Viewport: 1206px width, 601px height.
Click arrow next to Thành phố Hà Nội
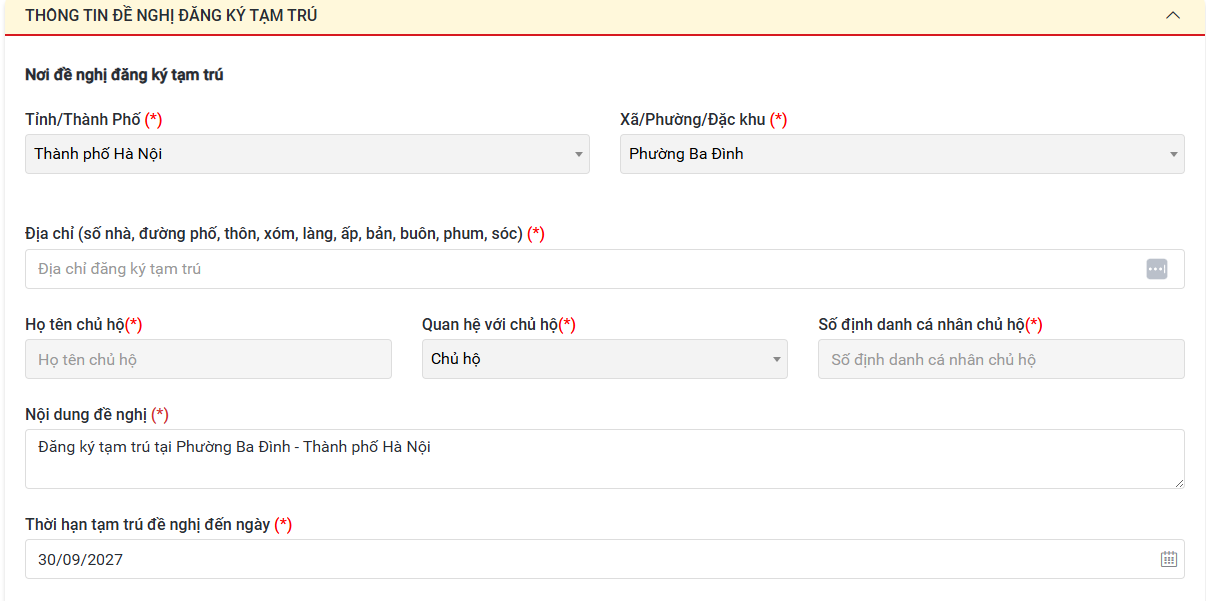click(x=578, y=155)
